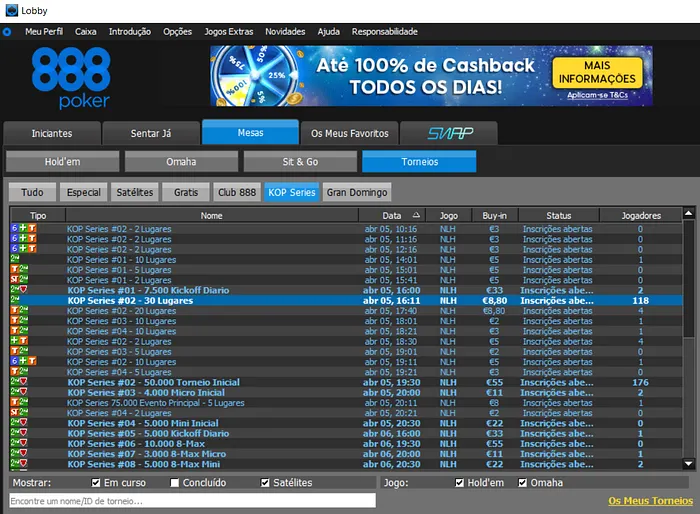Screen dimensions: 700x514
Task: Open the Responsabilidade menu
Action: [x=384, y=32]
